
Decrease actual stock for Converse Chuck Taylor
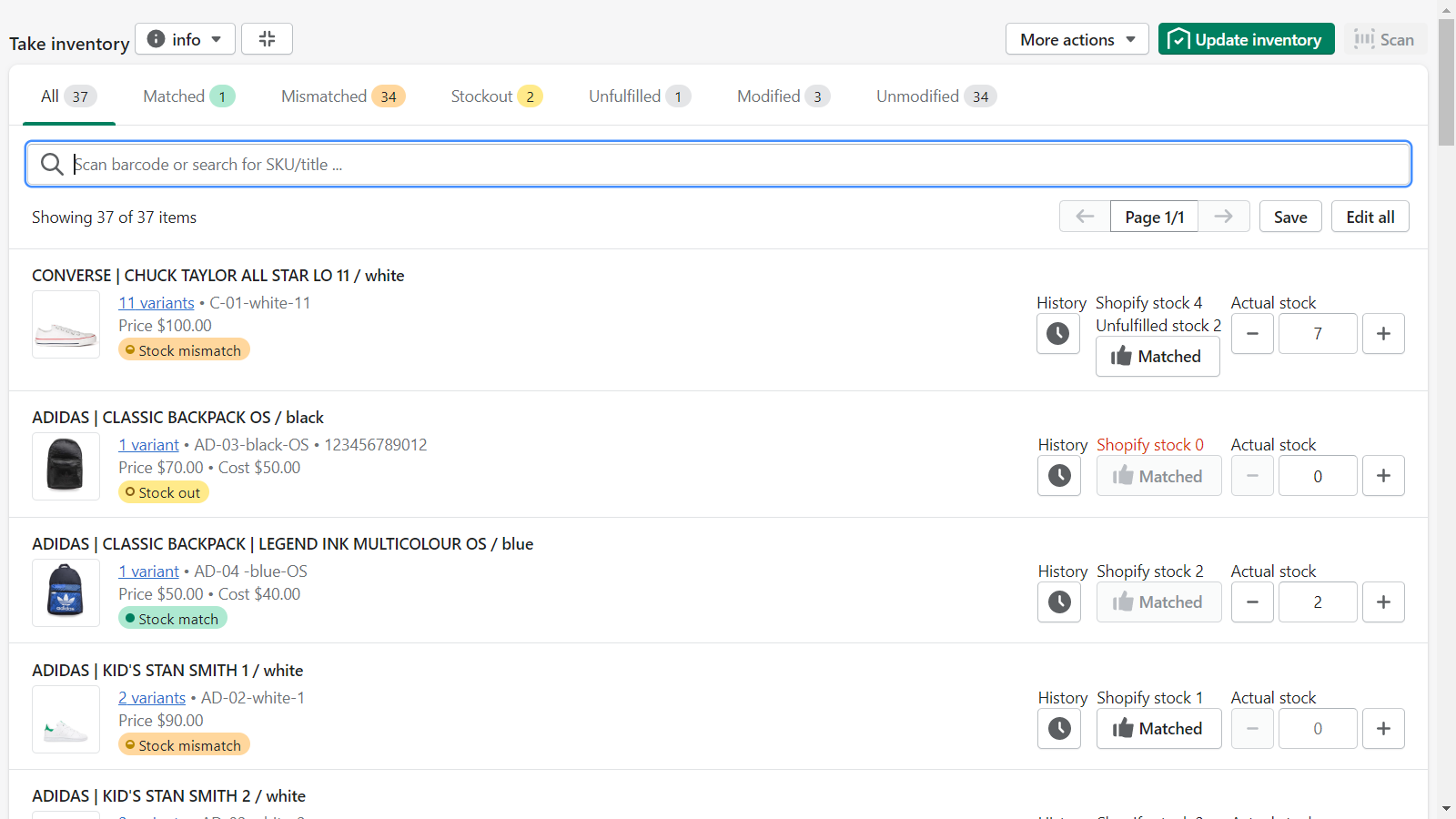(x=1253, y=333)
